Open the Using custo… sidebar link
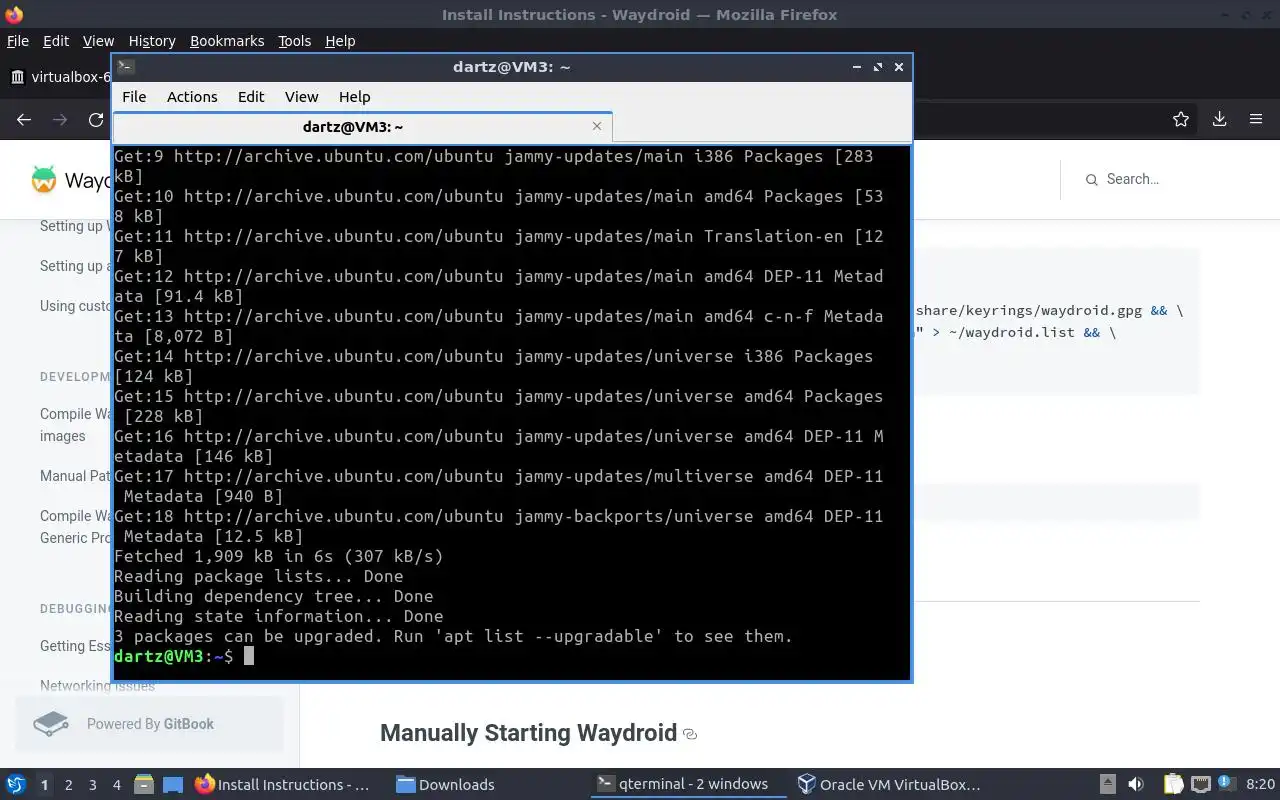 (76, 306)
